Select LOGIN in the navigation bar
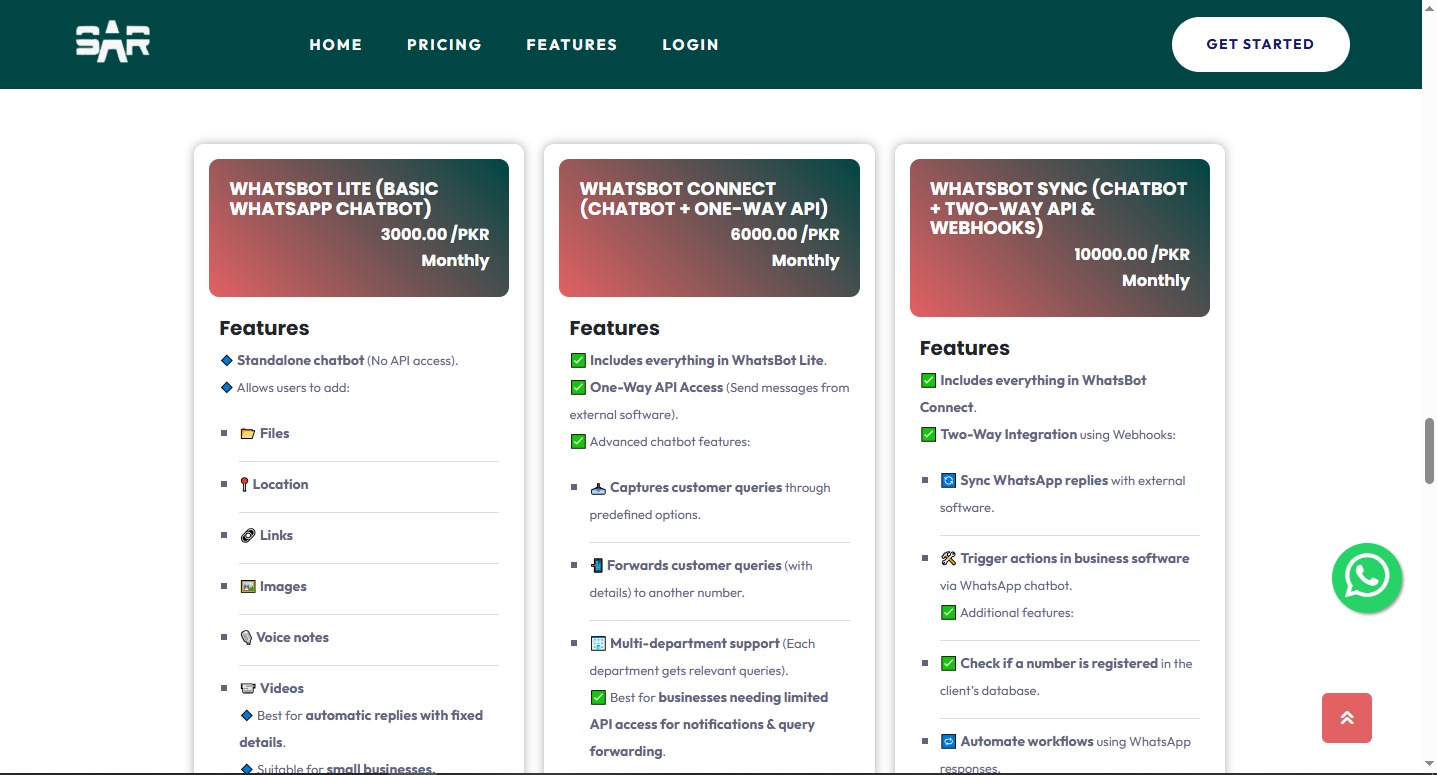1437x775 pixels. [x=690, y=44]
